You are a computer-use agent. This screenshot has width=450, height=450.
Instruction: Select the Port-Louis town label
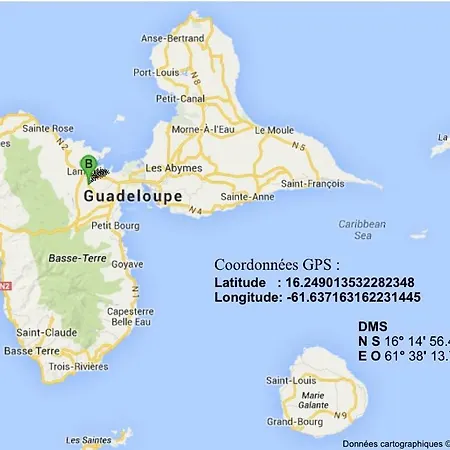click(156, 72)
